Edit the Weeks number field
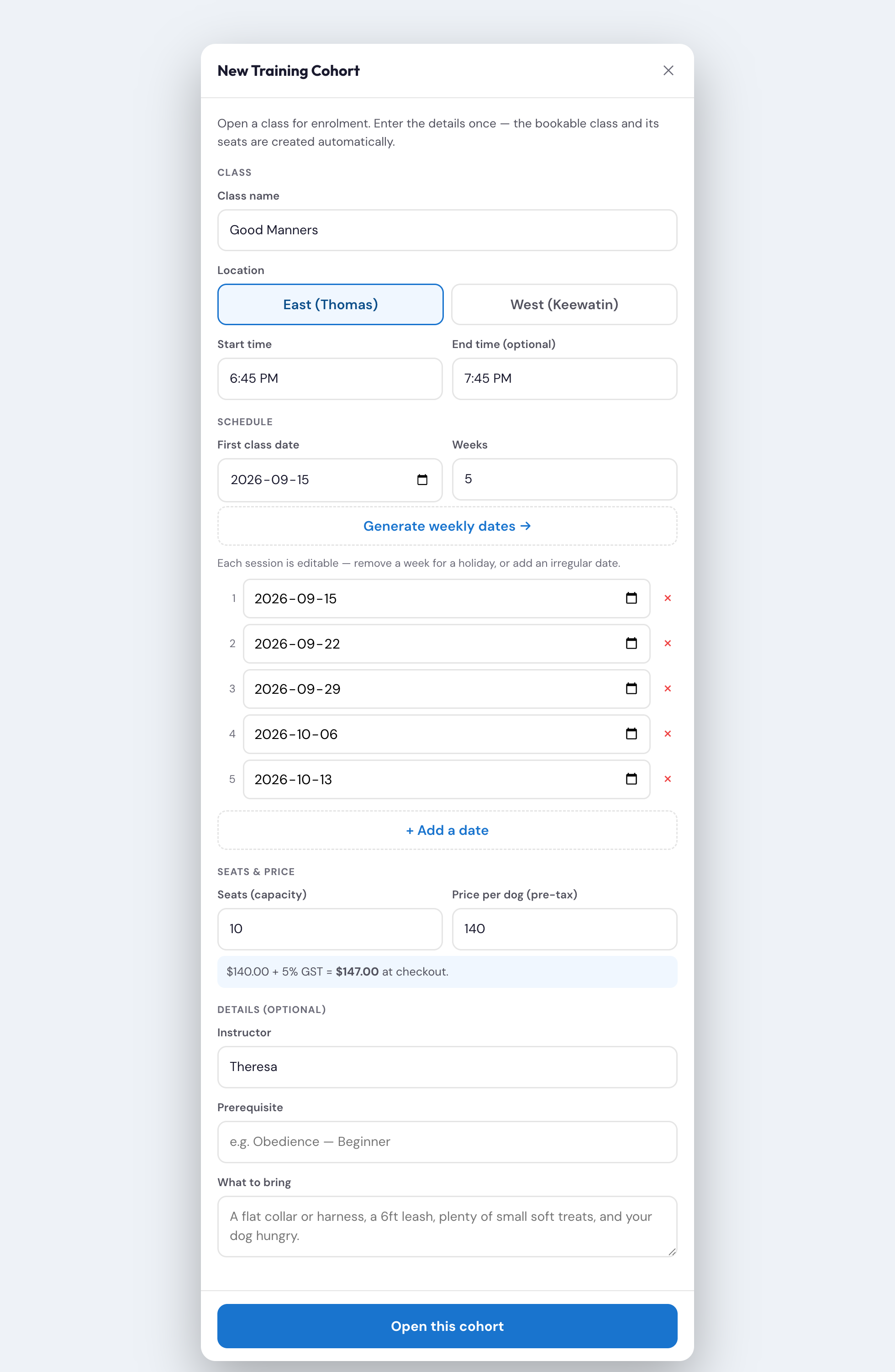 564,479
